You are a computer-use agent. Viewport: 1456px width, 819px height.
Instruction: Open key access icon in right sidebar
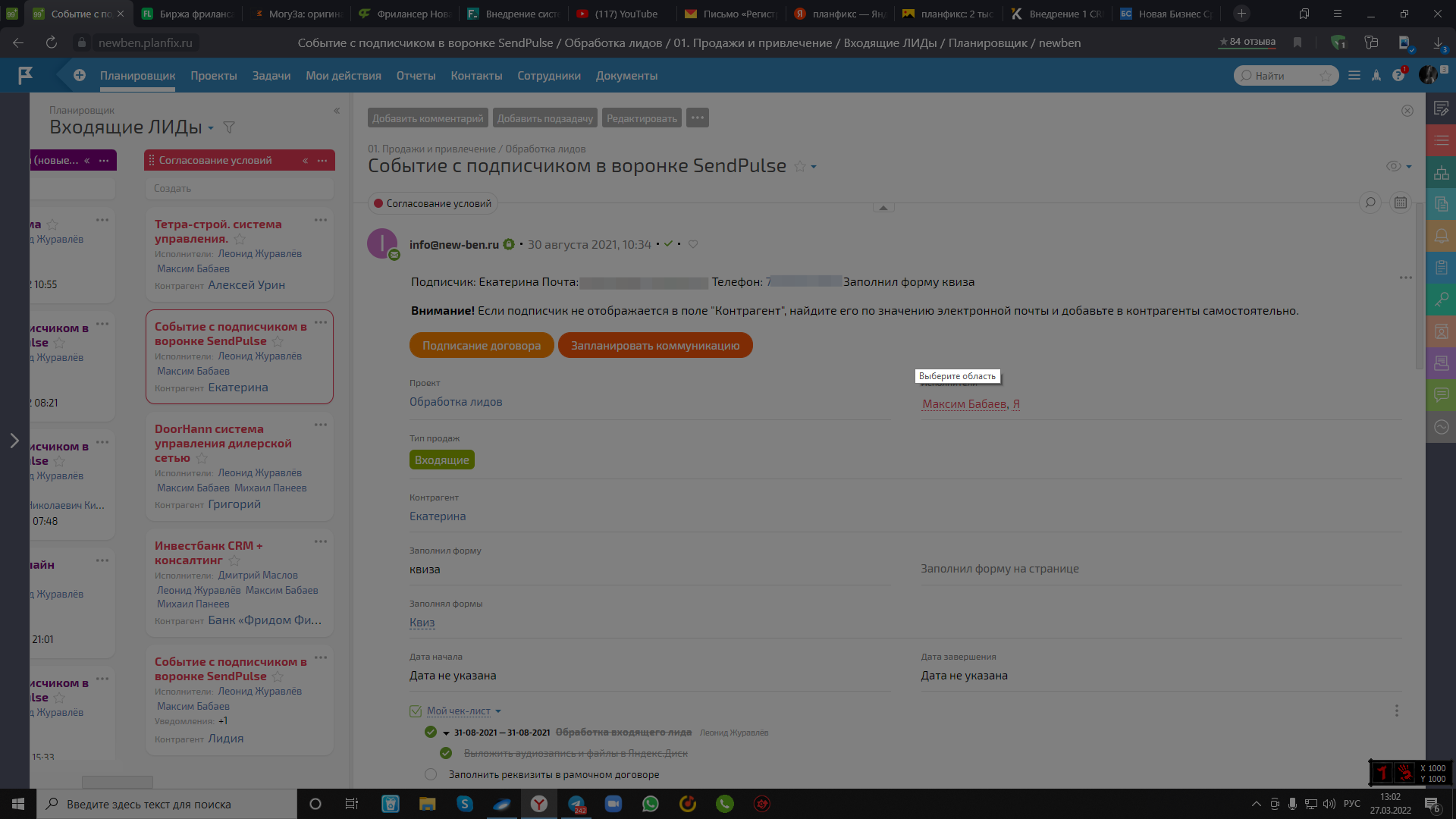(1441, 300)
